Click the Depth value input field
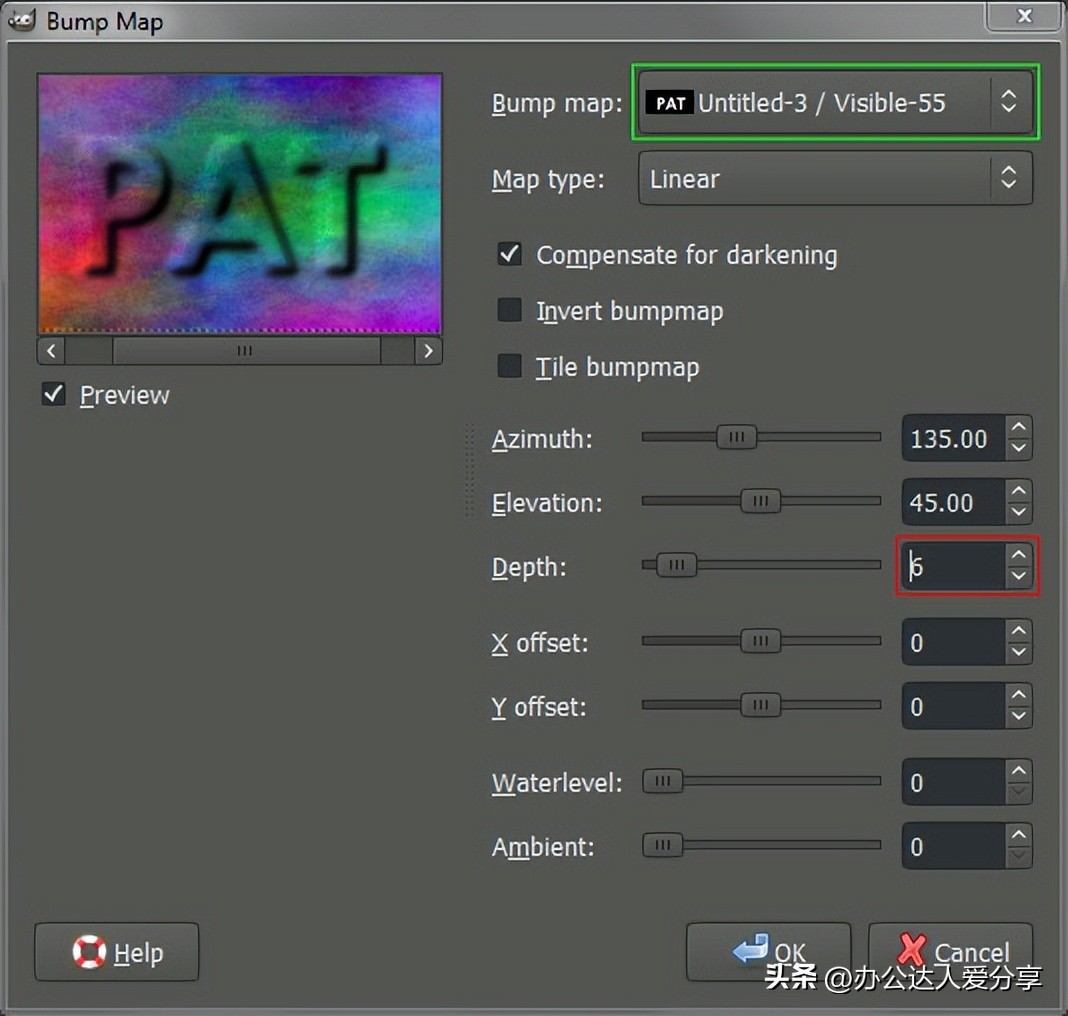1068x1016 pixels. click(952, 567)
